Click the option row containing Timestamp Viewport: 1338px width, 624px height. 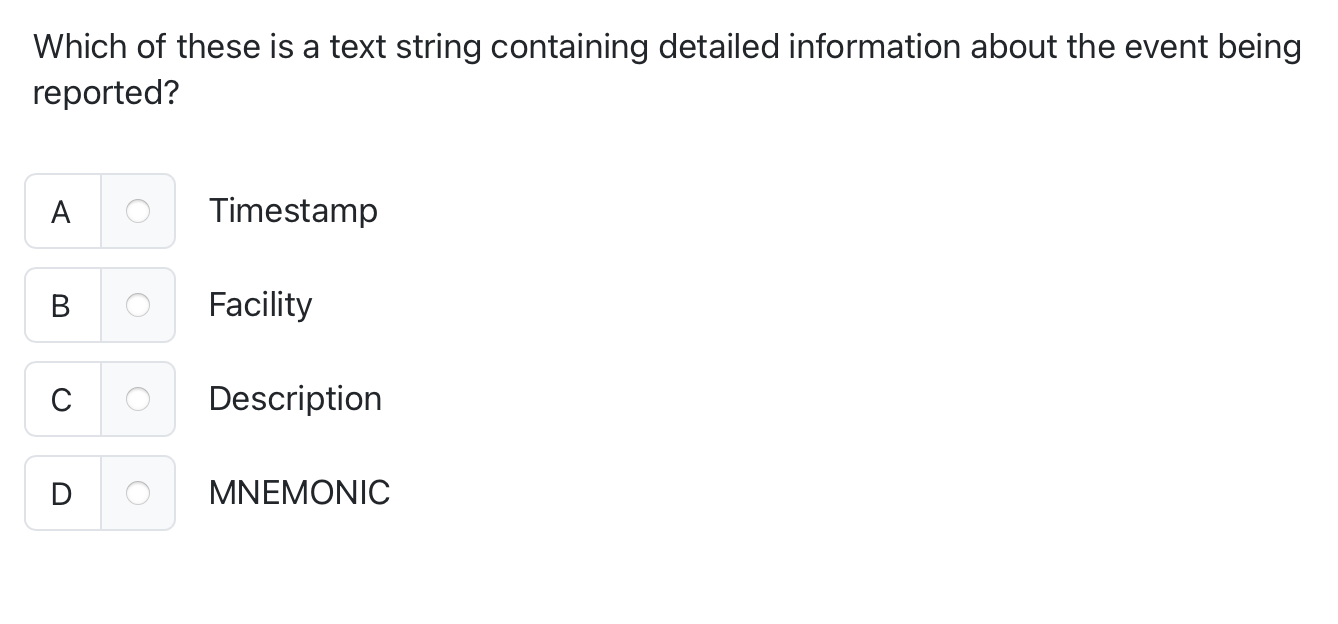click(x=160, y=211)
